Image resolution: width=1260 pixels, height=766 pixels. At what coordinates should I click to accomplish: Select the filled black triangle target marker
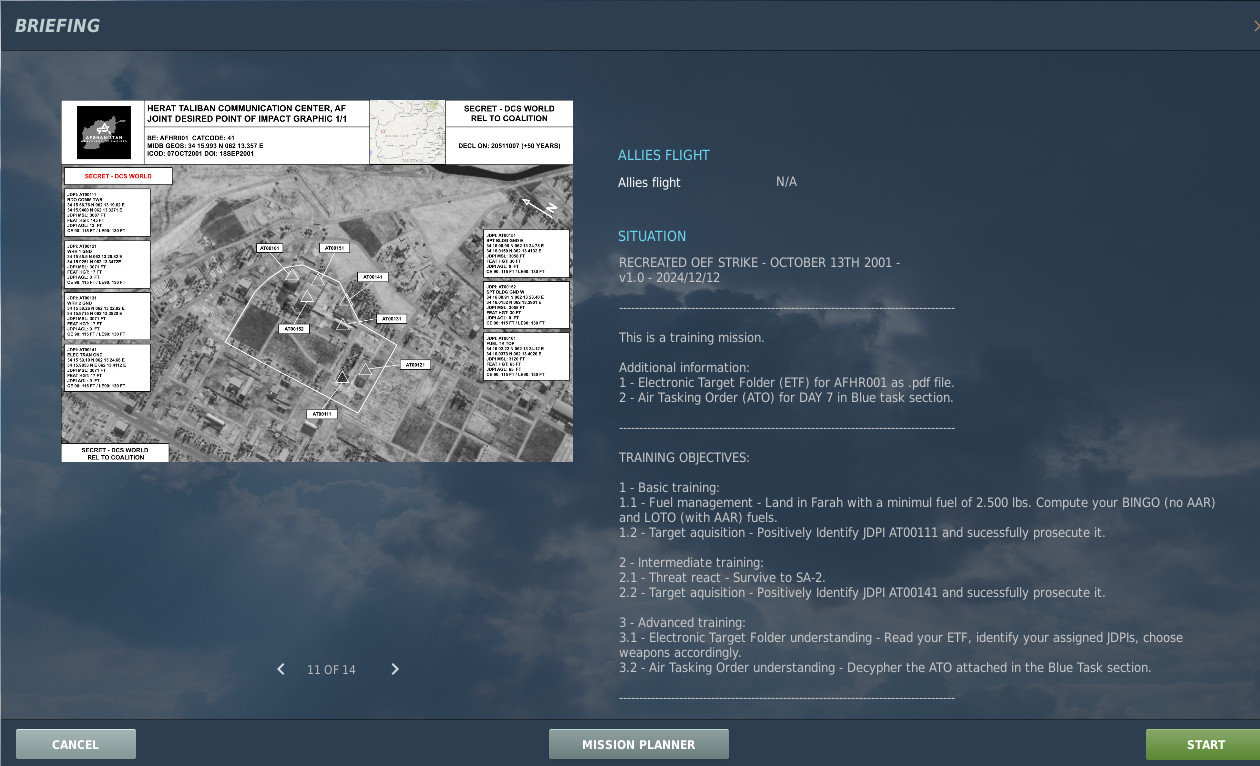click(x=342, y=376)
